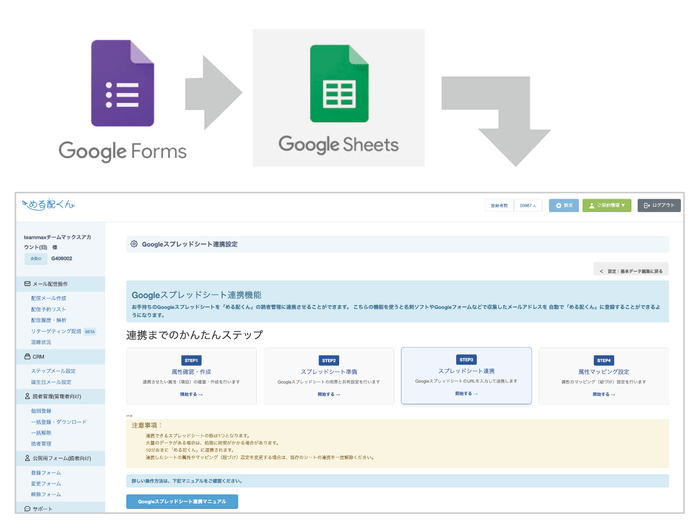Click the Google Sheets logo icon
Image resolution: width=700 pixels, height=521 pixels.
tap(338, 87)
